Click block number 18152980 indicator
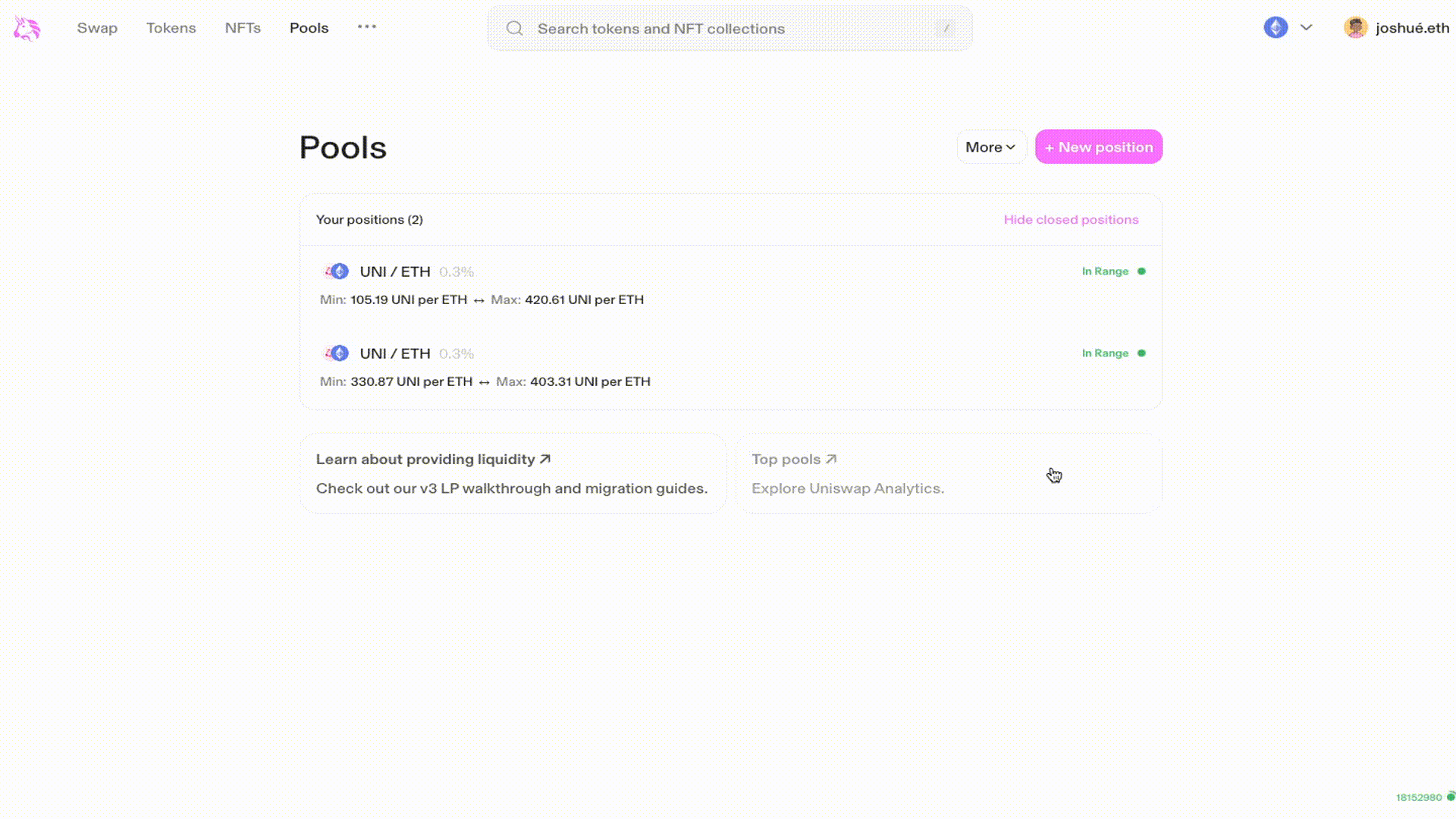 tap(1418, 798)
